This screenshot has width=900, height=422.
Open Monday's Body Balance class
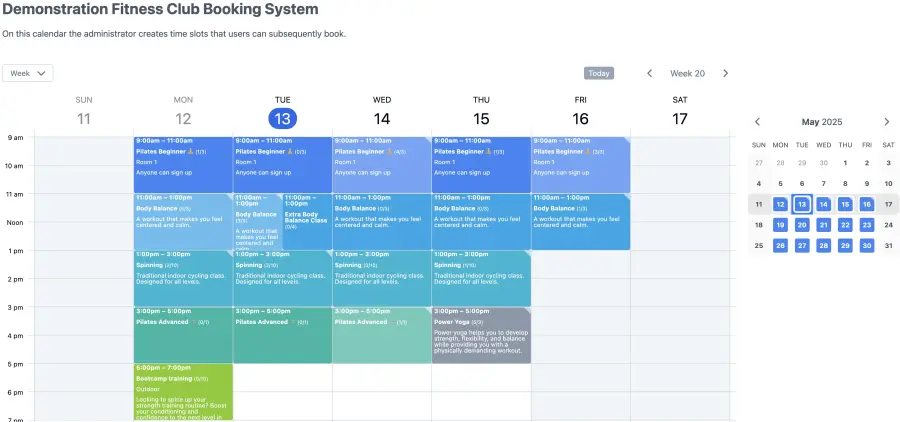(183, 222)
